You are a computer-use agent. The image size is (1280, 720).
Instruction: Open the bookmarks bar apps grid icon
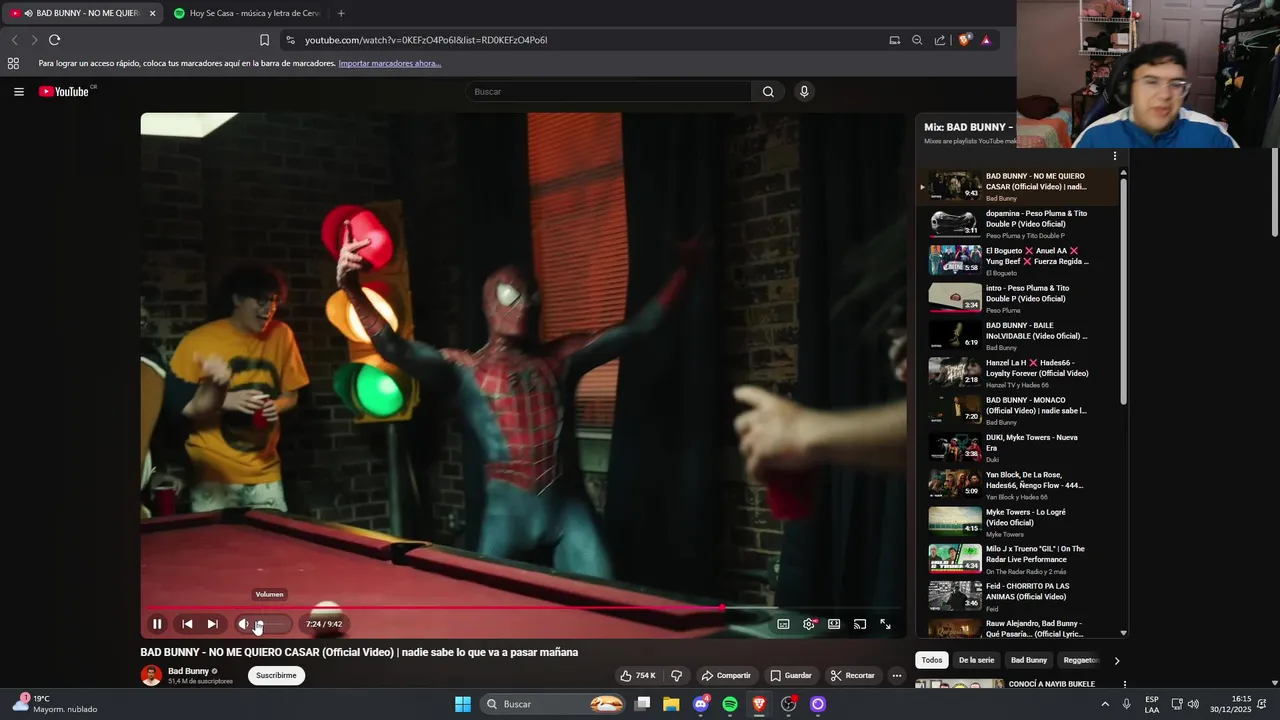[x=13, y=63]
